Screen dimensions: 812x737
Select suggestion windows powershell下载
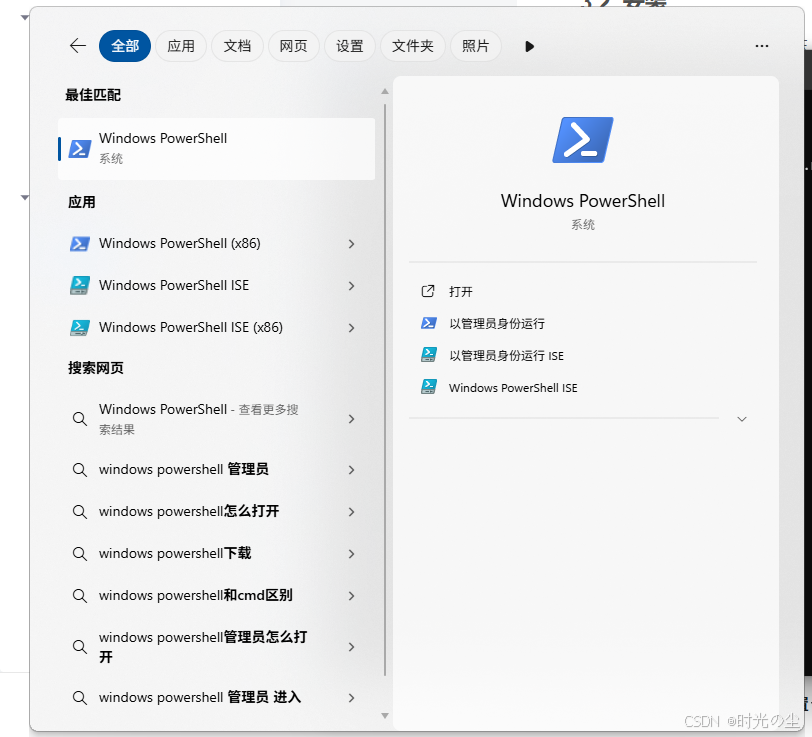(216, 553)
